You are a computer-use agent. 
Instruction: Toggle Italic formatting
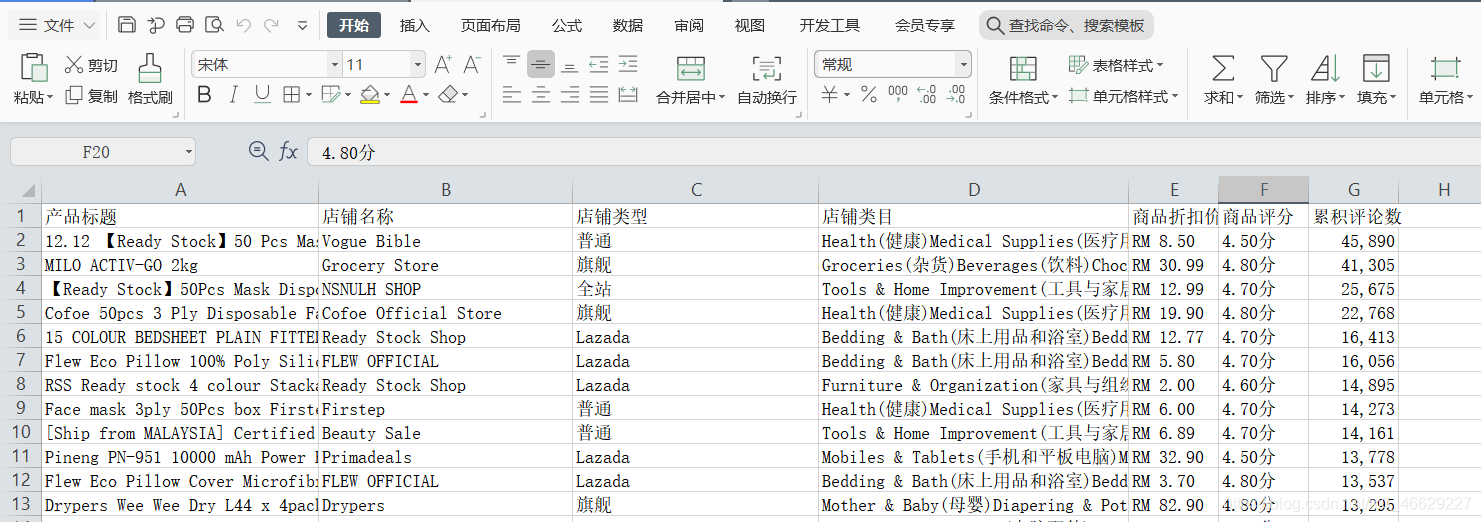point(234,95)
